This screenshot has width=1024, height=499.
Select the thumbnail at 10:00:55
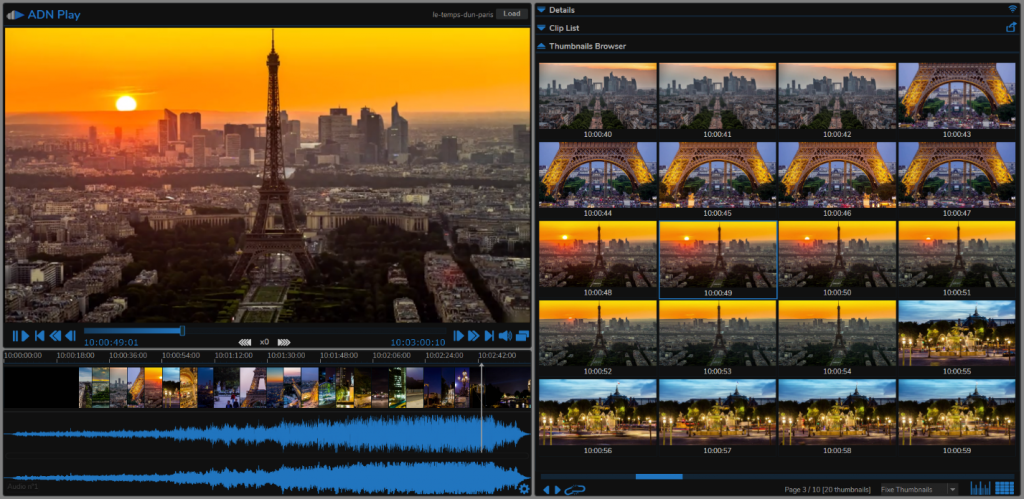point(957,331)
